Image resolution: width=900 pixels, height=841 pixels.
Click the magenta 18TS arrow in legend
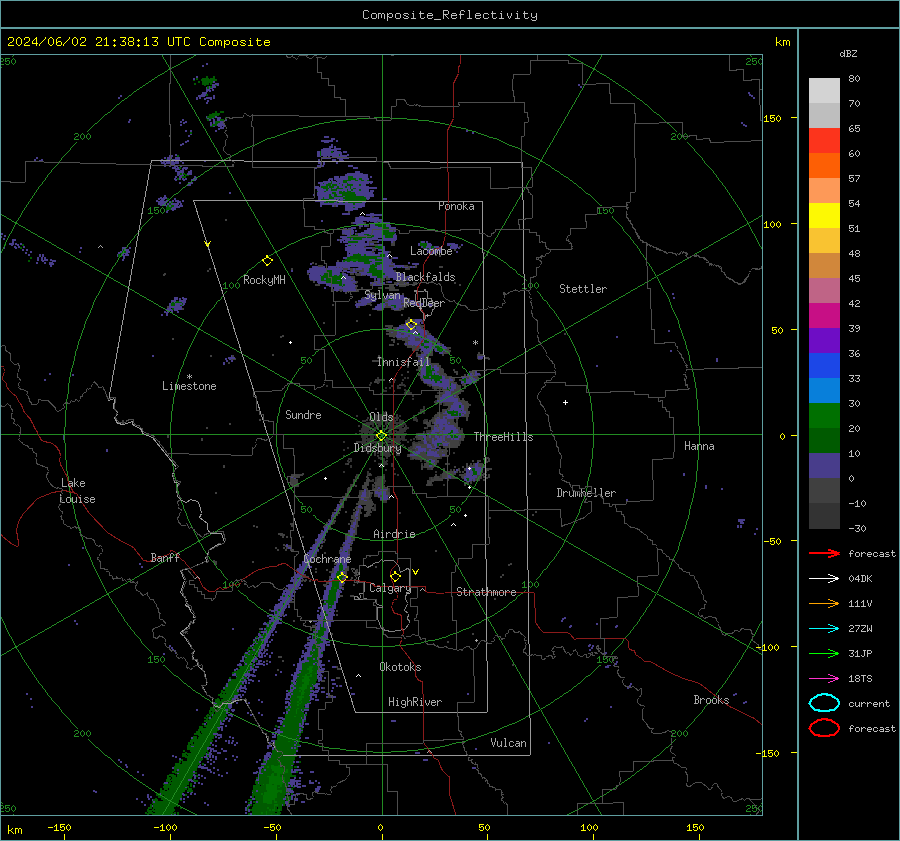[824, 679]
